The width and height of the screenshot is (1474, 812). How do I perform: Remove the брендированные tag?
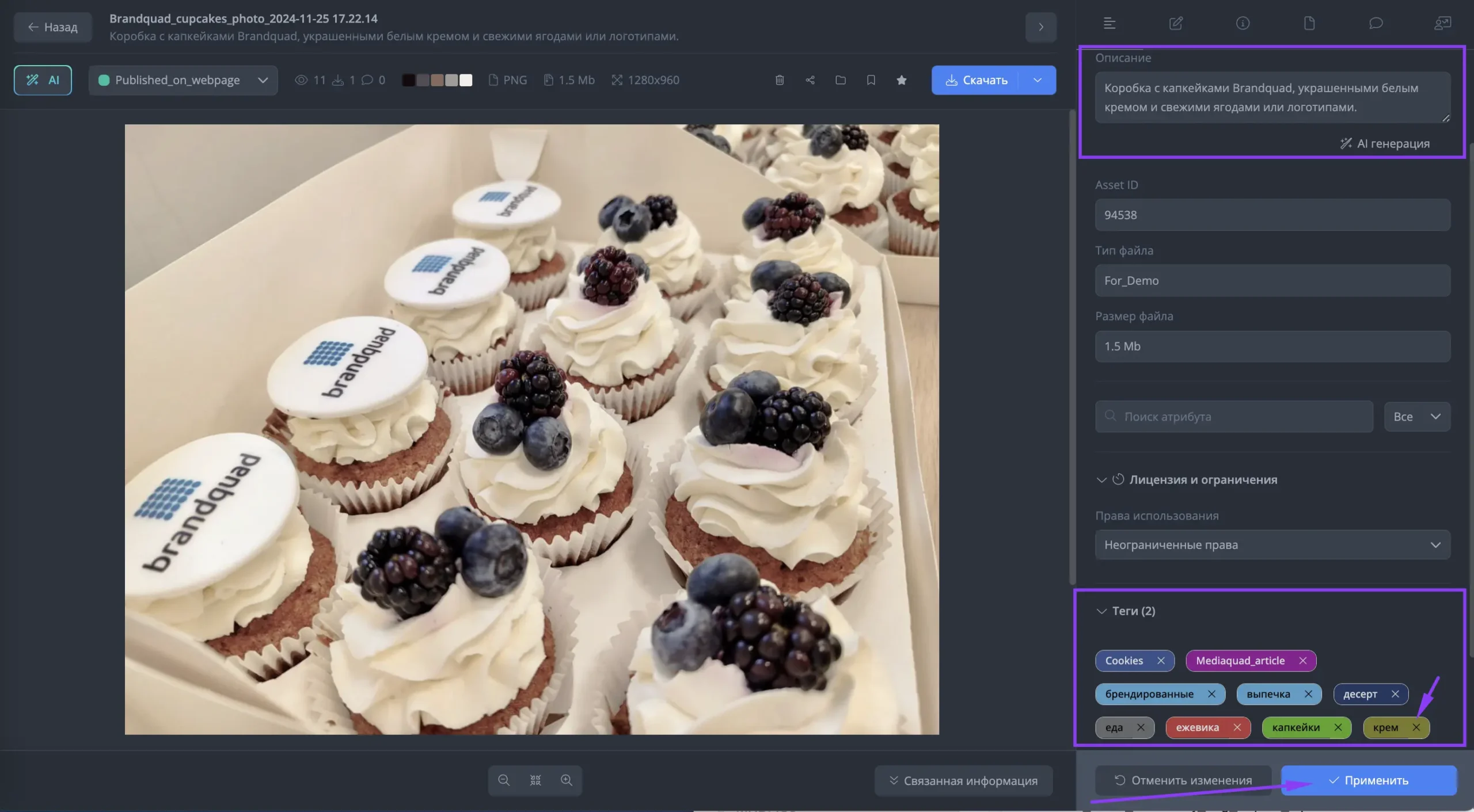coord(1211,694)
